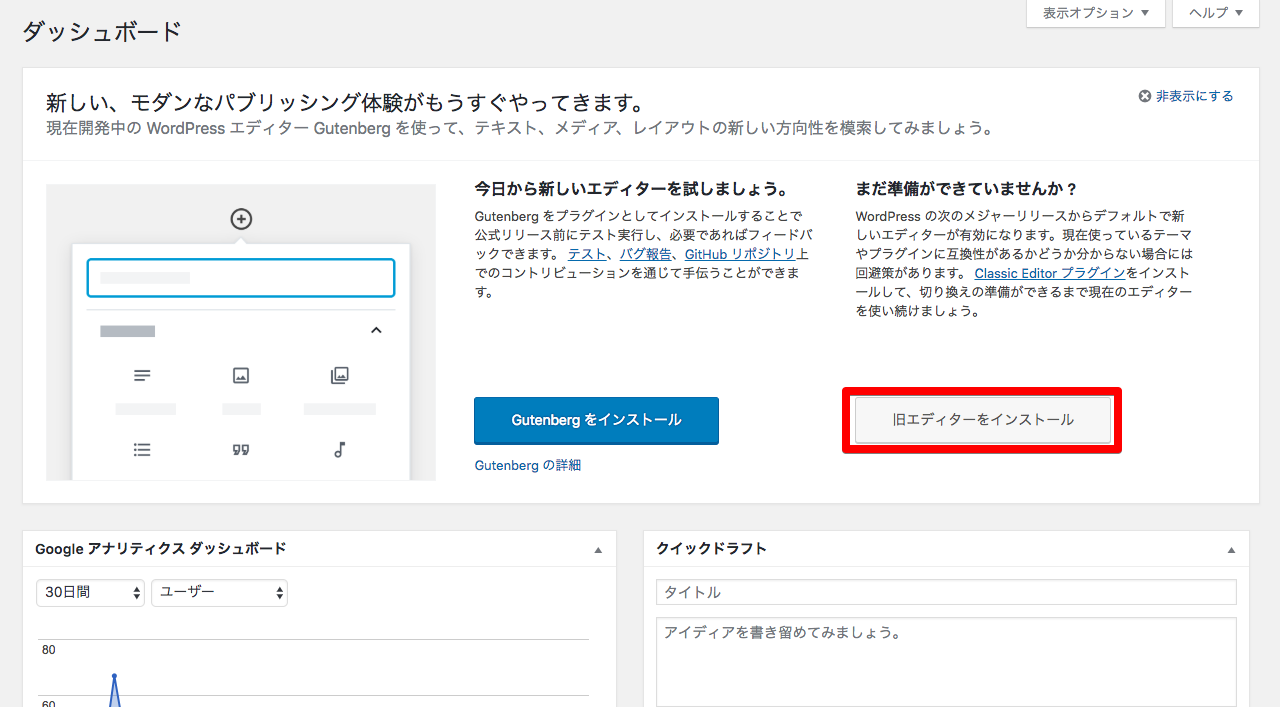The image size is (1280, 707).
Task: Collapse the Google アナリティクス ダッシュボード widget
Action: [598, 550]
